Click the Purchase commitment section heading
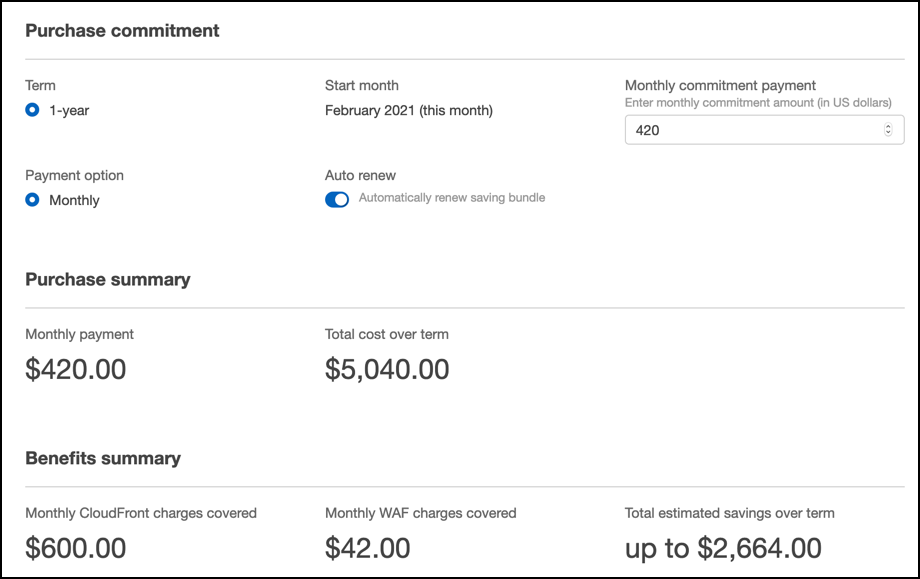Viewport: 920px width, 579px height. tap(123, 31)
